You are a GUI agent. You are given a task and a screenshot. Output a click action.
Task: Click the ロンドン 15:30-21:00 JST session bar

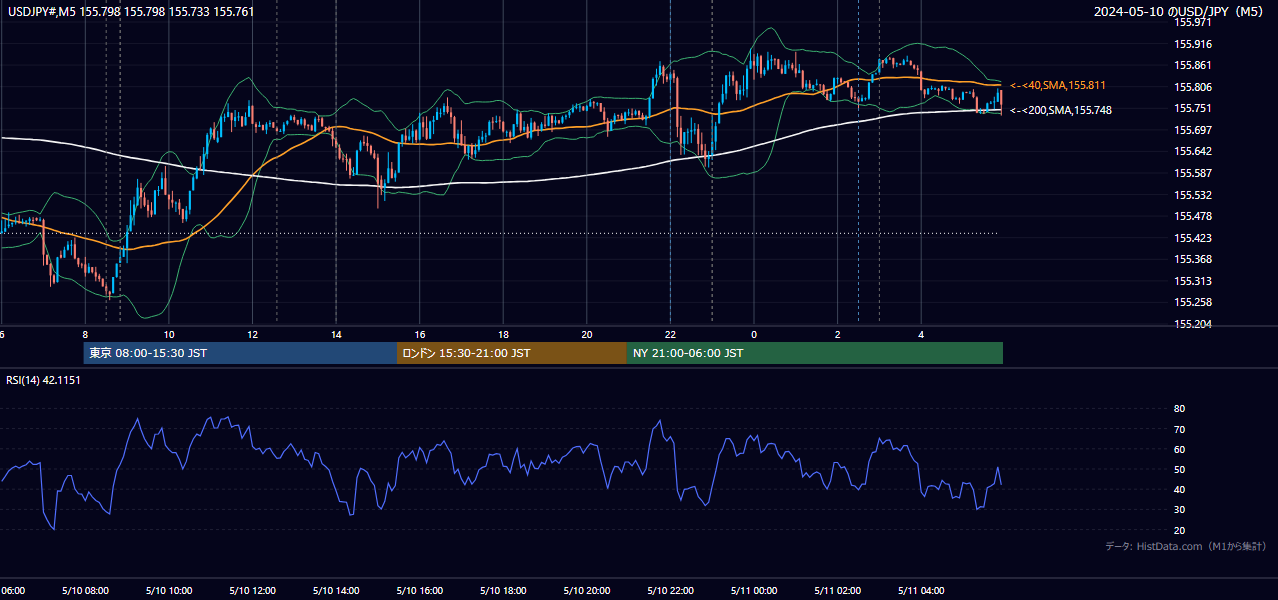[x=512, y=353]
